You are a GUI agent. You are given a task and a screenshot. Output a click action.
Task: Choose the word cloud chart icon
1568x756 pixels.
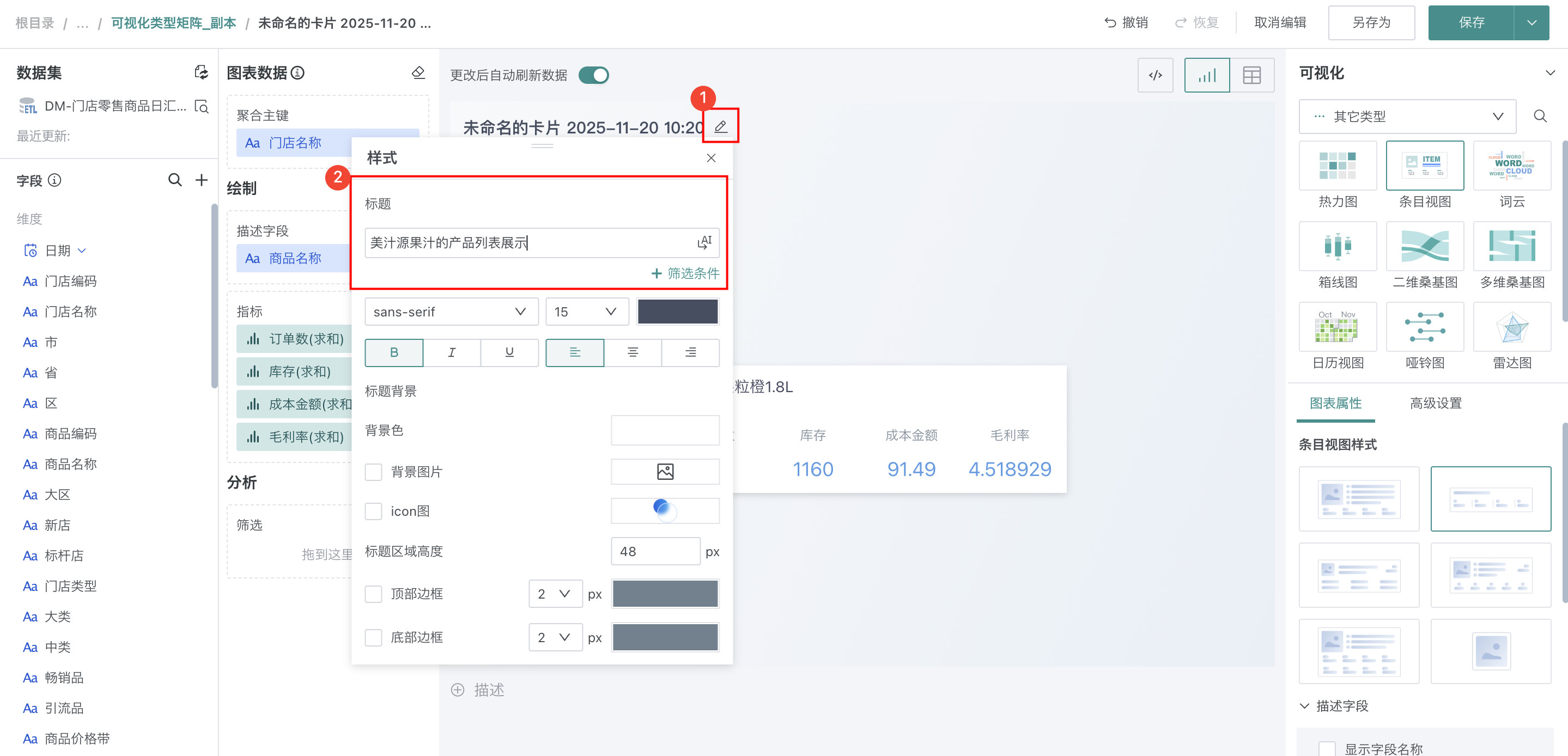point(1511,166)
